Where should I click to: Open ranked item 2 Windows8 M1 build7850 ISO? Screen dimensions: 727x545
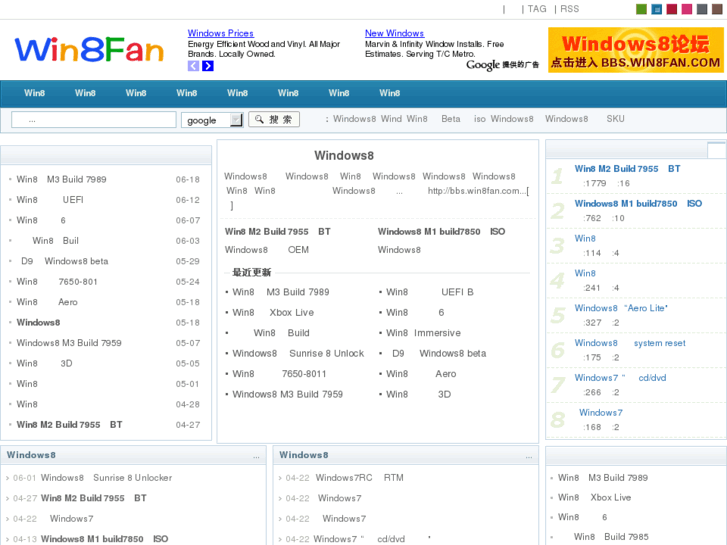point(638,204)
